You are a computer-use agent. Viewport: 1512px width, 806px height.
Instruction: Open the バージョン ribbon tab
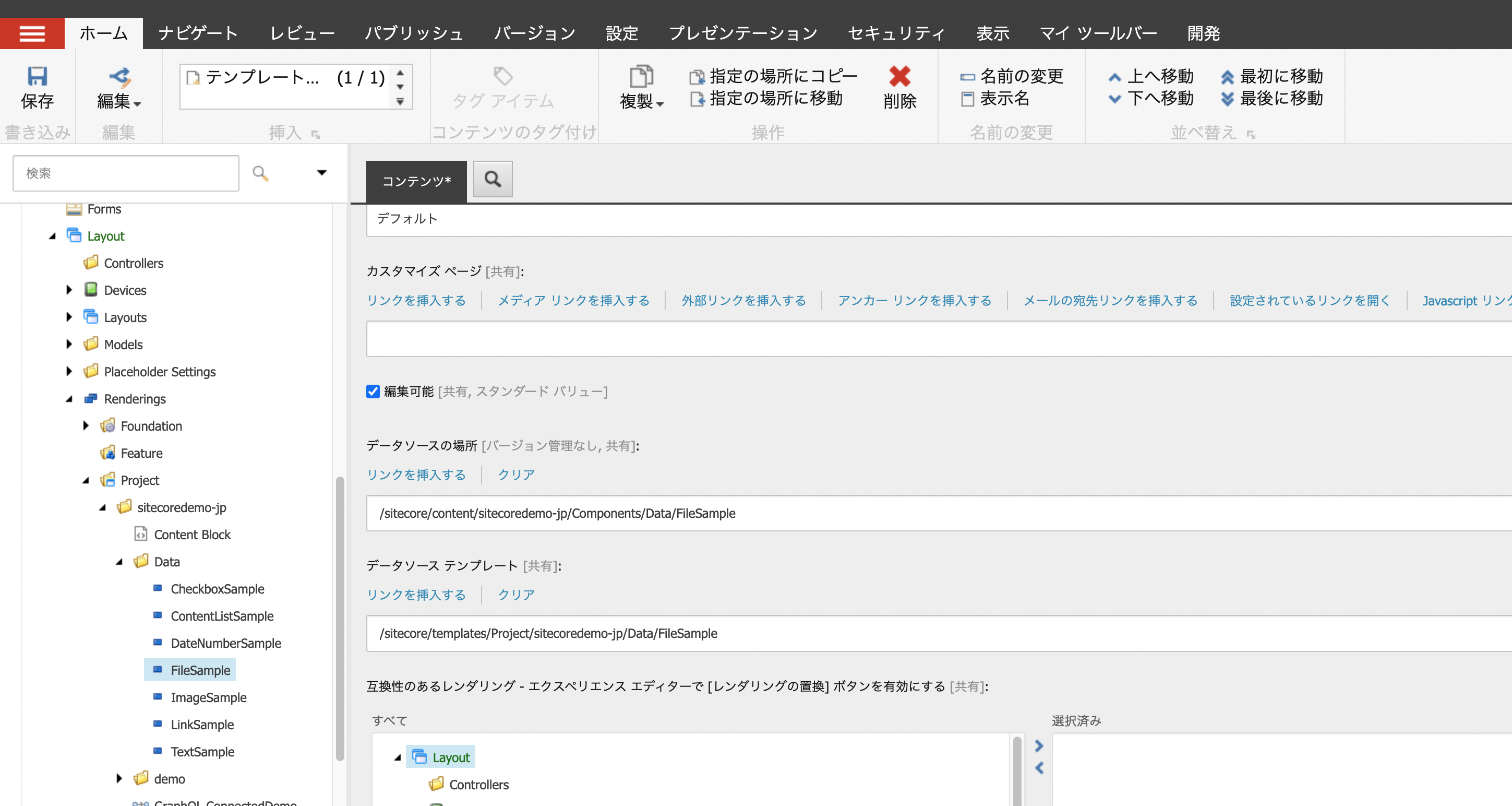[x=534, y=33]
